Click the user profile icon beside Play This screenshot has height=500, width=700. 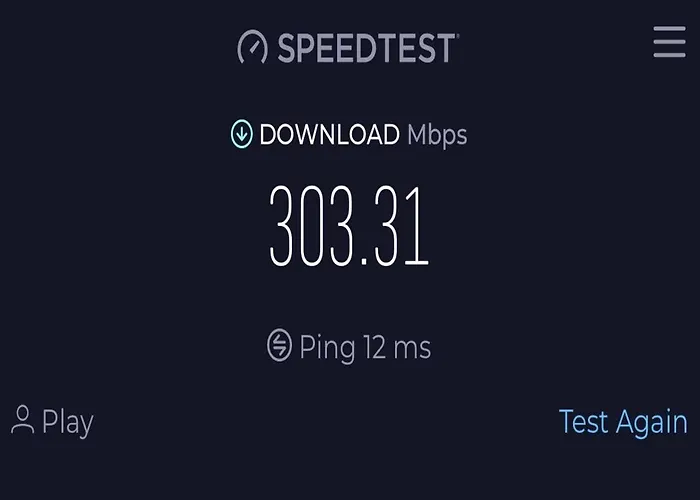(x=22, y=420)
